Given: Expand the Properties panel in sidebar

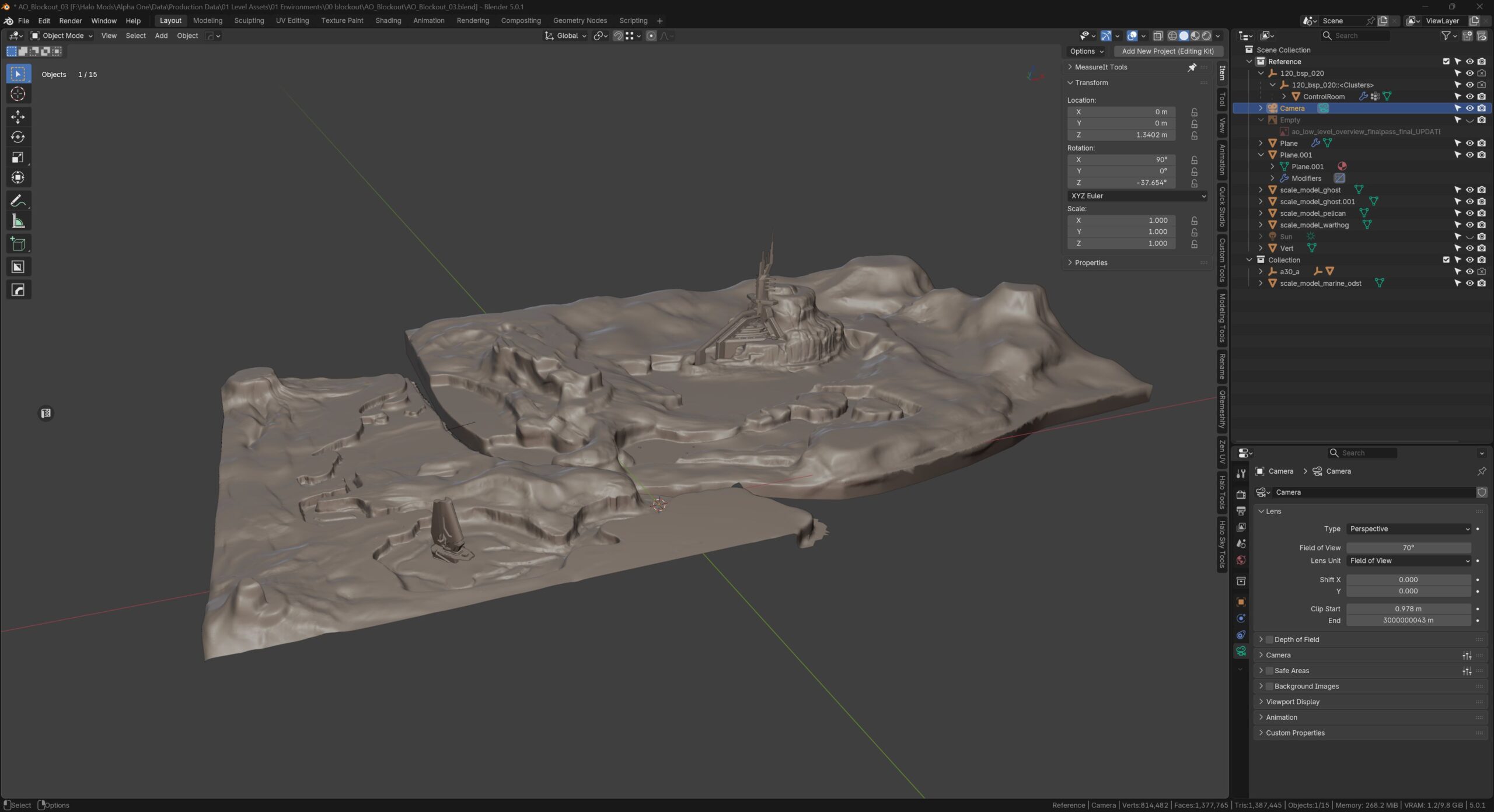Looking at the screenshot, I should [x=1090, y=263].
